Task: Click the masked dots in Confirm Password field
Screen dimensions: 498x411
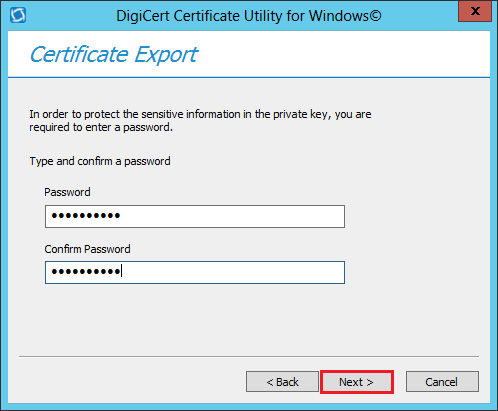Action: (x=86, y=272)
